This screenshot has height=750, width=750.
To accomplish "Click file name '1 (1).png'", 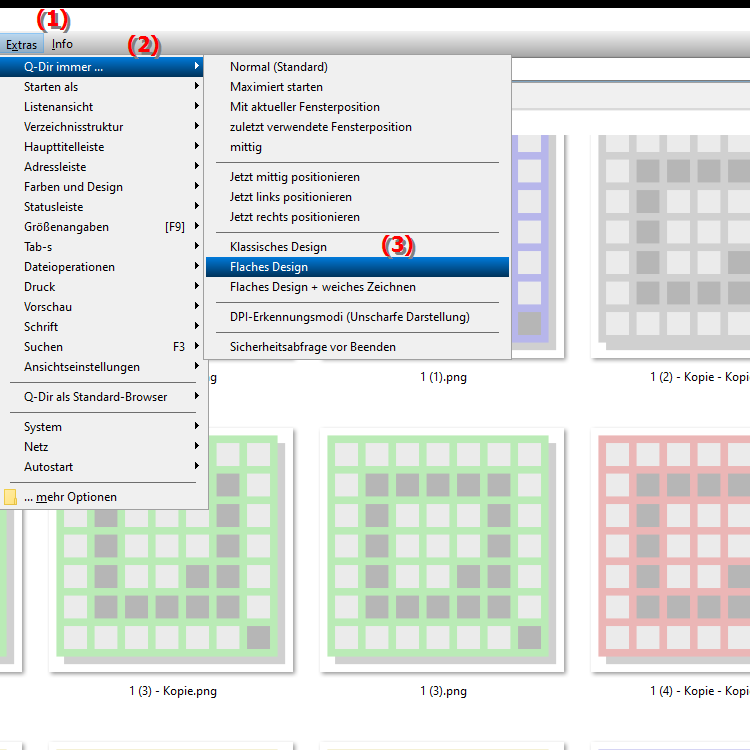I will (x=443, y=377).
